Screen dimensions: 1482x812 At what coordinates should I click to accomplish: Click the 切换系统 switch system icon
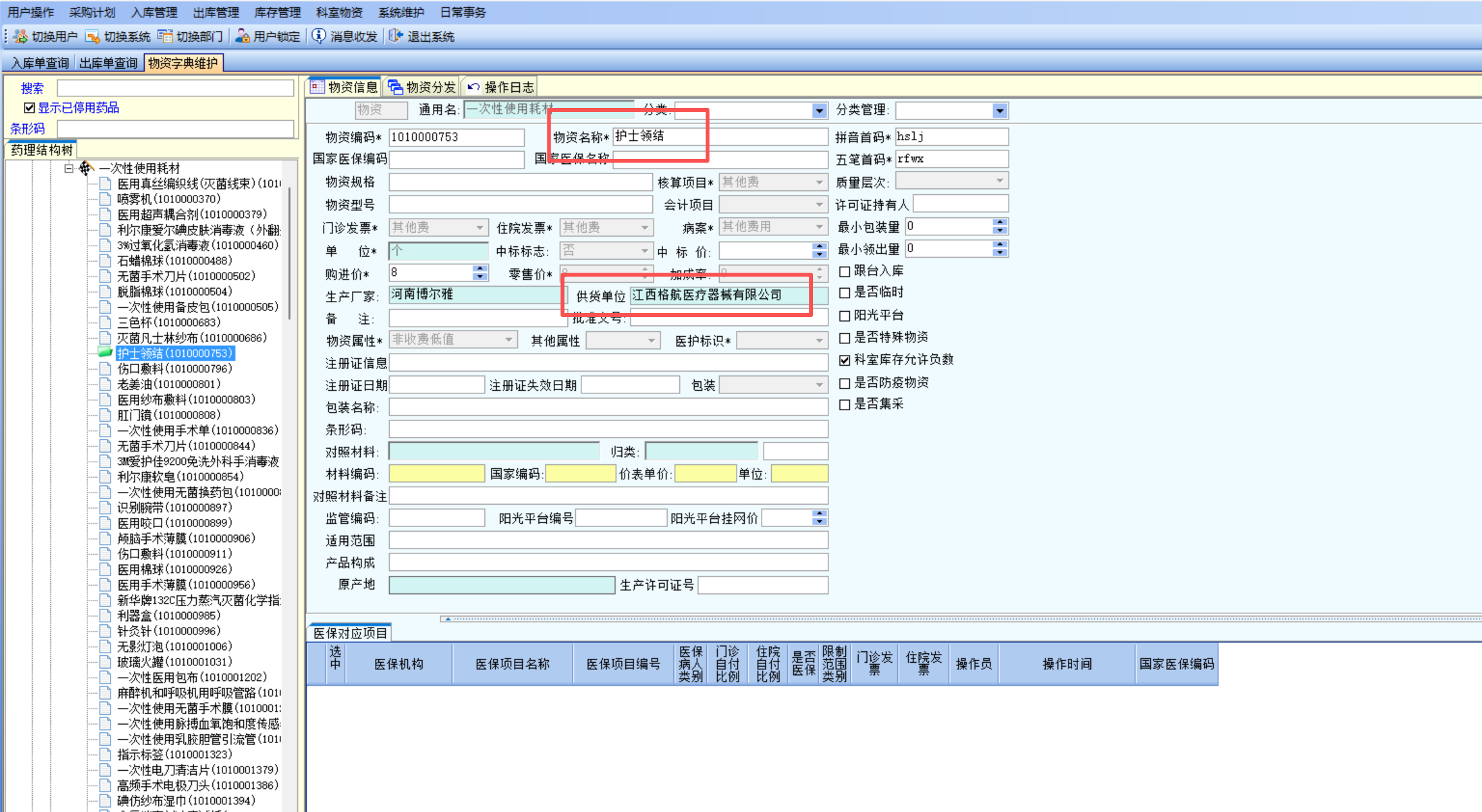[93, 37]
